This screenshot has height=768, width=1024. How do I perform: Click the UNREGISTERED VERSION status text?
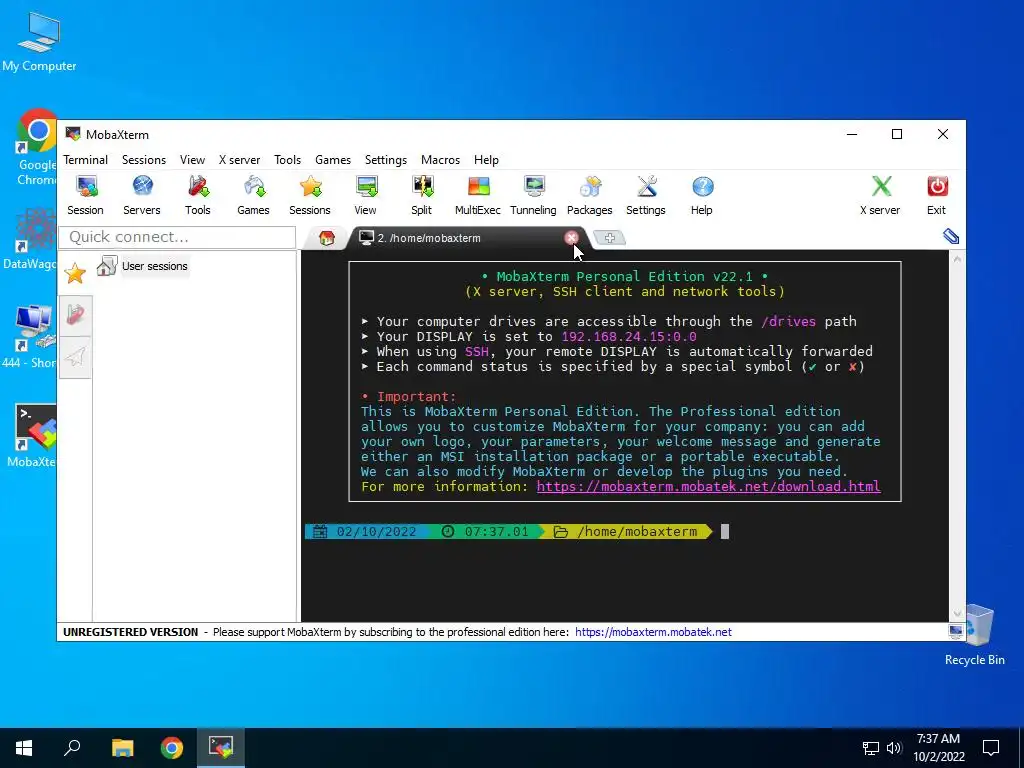pyautogui.click(x=131, y=632)
